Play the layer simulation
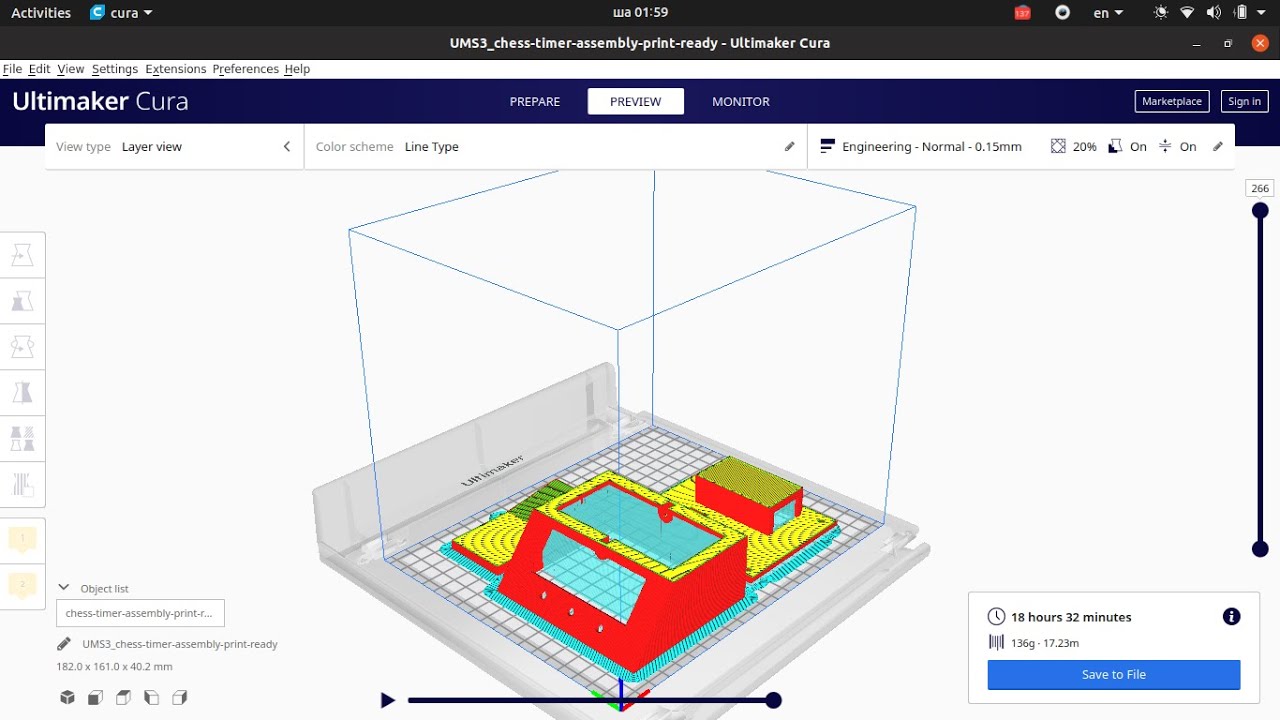Image resolution: width=1280 pixels, height=720 pixels. [x=387, y=701]
